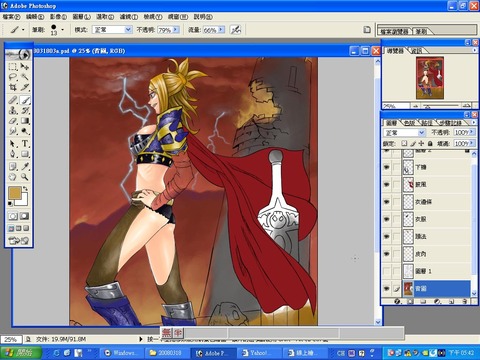Open the 編輯 (Edit) menu
The height and width of the screenshot is (360, 480).
pyautogui.click(x=35, y=17)
